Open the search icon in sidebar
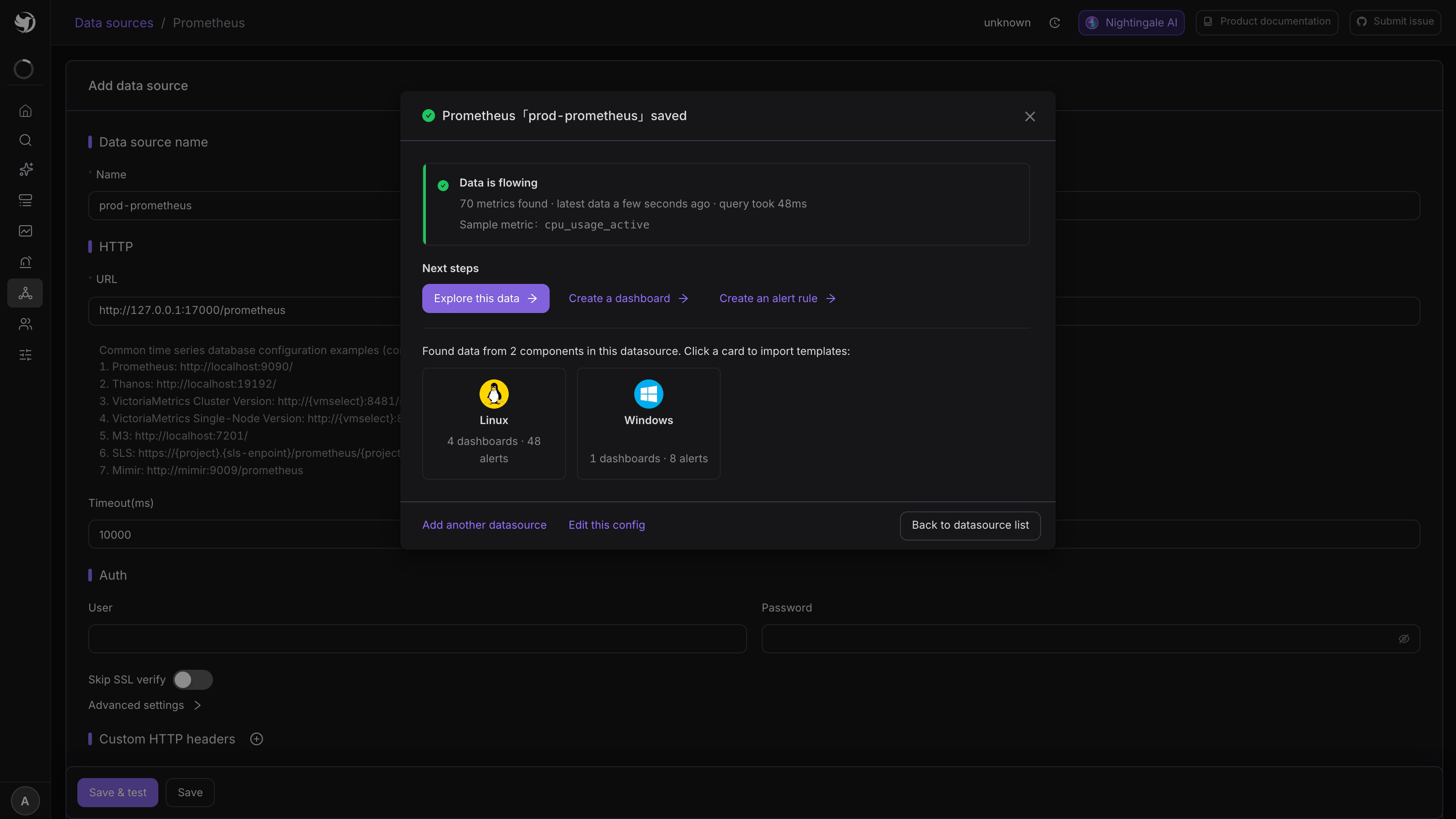Image resolution: width=1456 pixels, height=819 pixels. (x=25, y=140)
